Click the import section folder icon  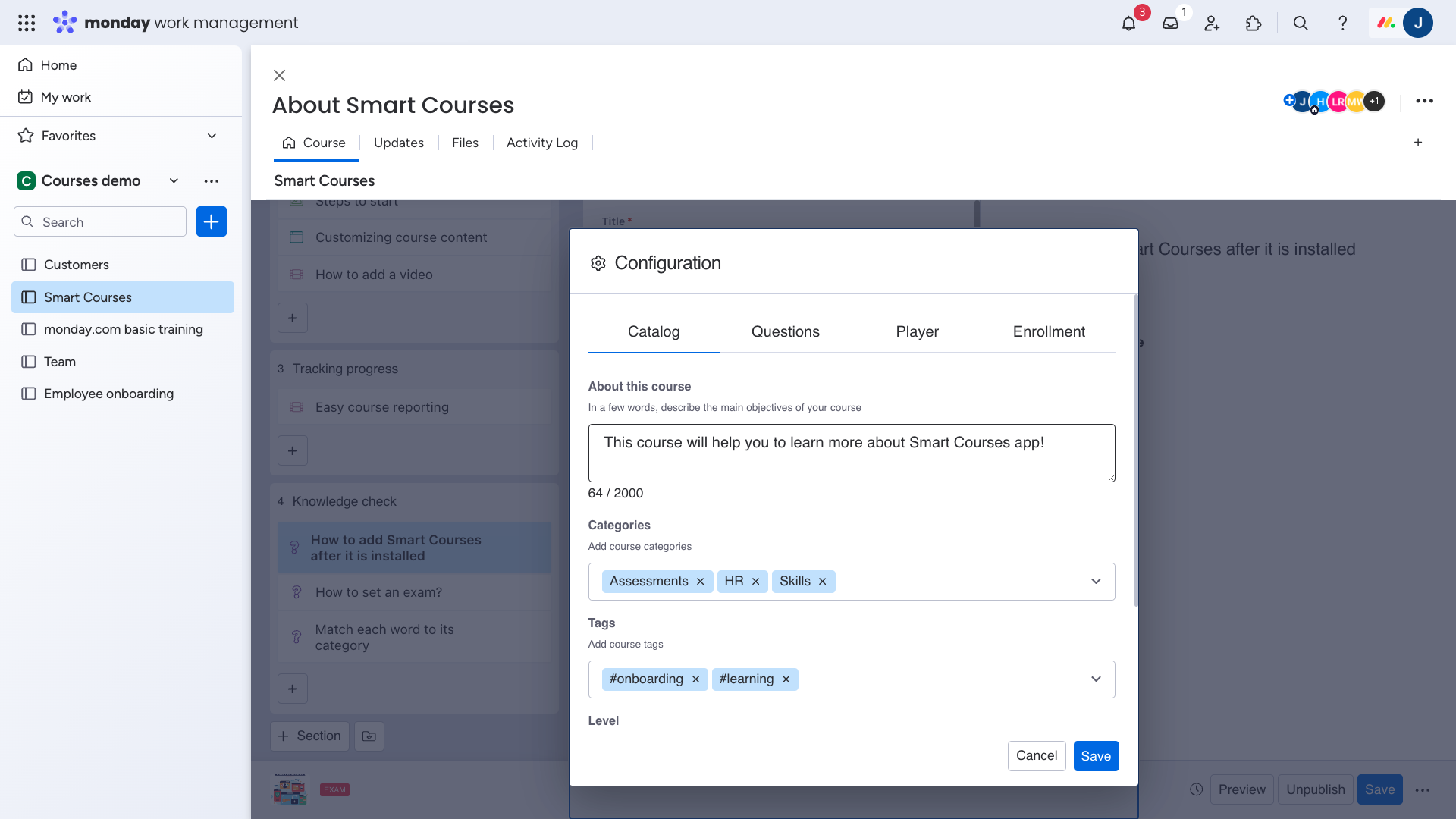369,736
